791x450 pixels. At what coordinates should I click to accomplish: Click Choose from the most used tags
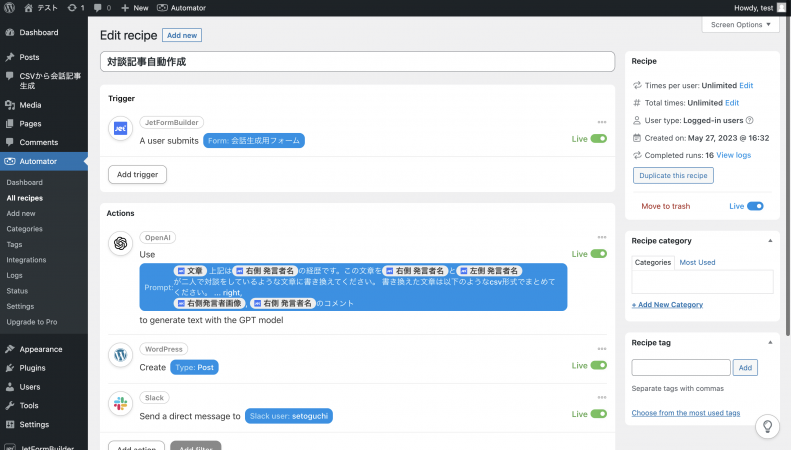pyautogui.click(x=686, y=413)
